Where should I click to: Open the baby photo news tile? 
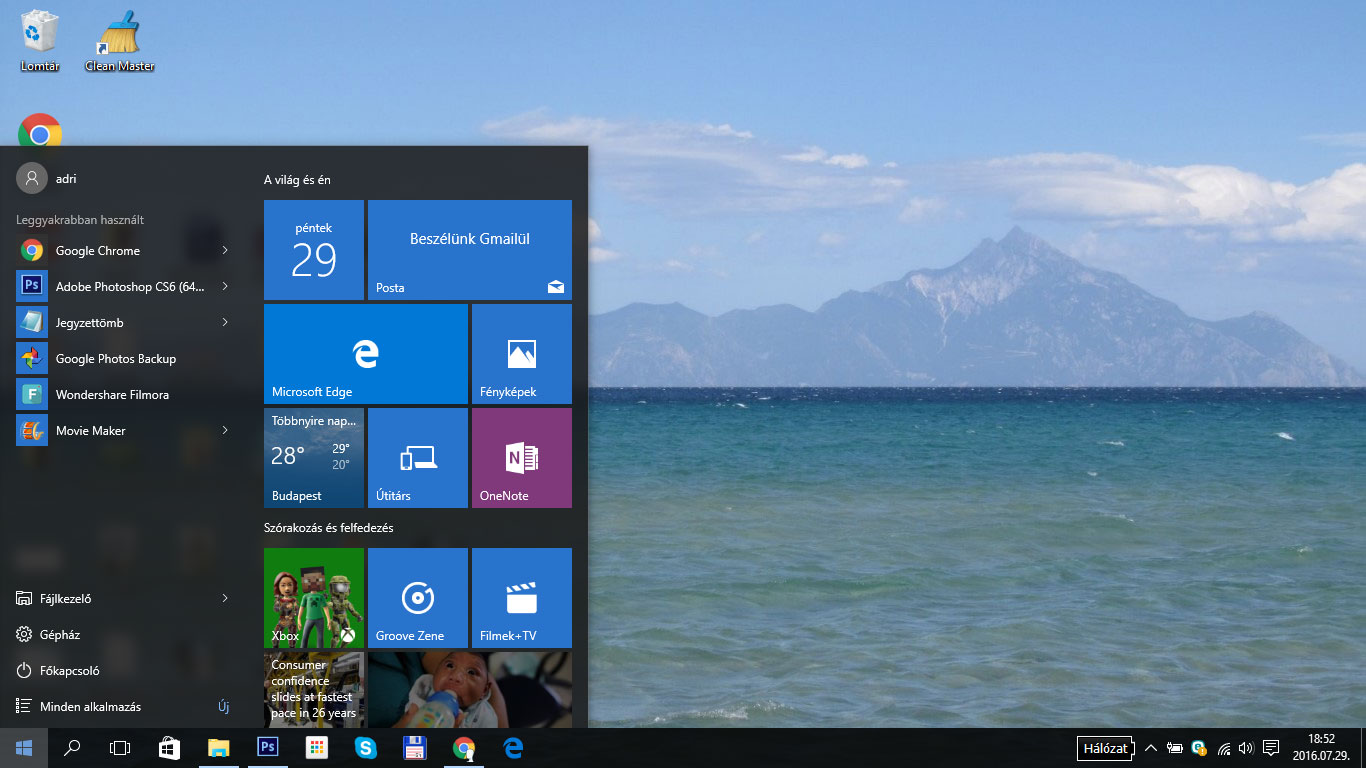click(x=470, y=690)
